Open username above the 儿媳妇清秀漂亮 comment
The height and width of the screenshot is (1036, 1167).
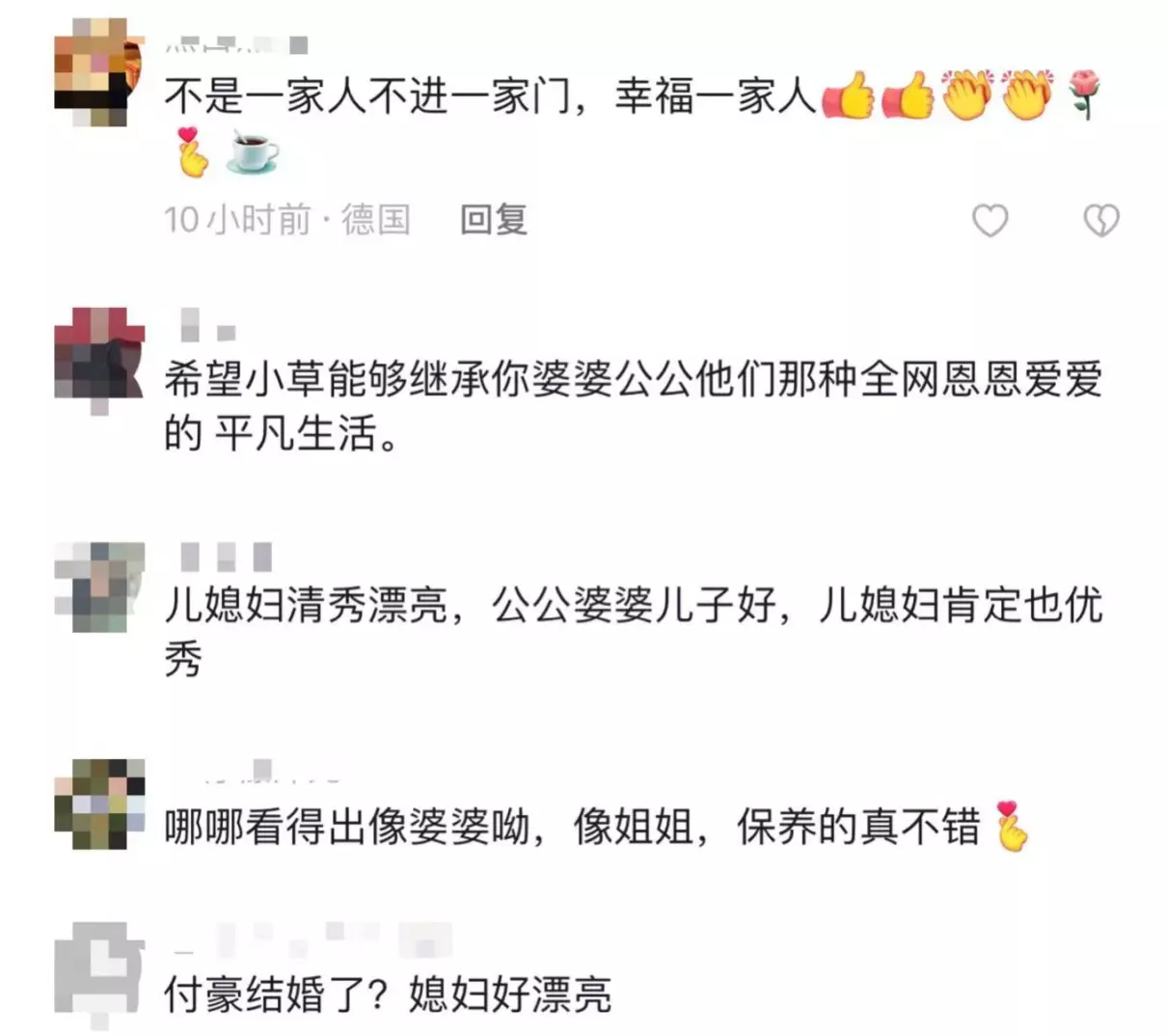[x=227, y=557]
